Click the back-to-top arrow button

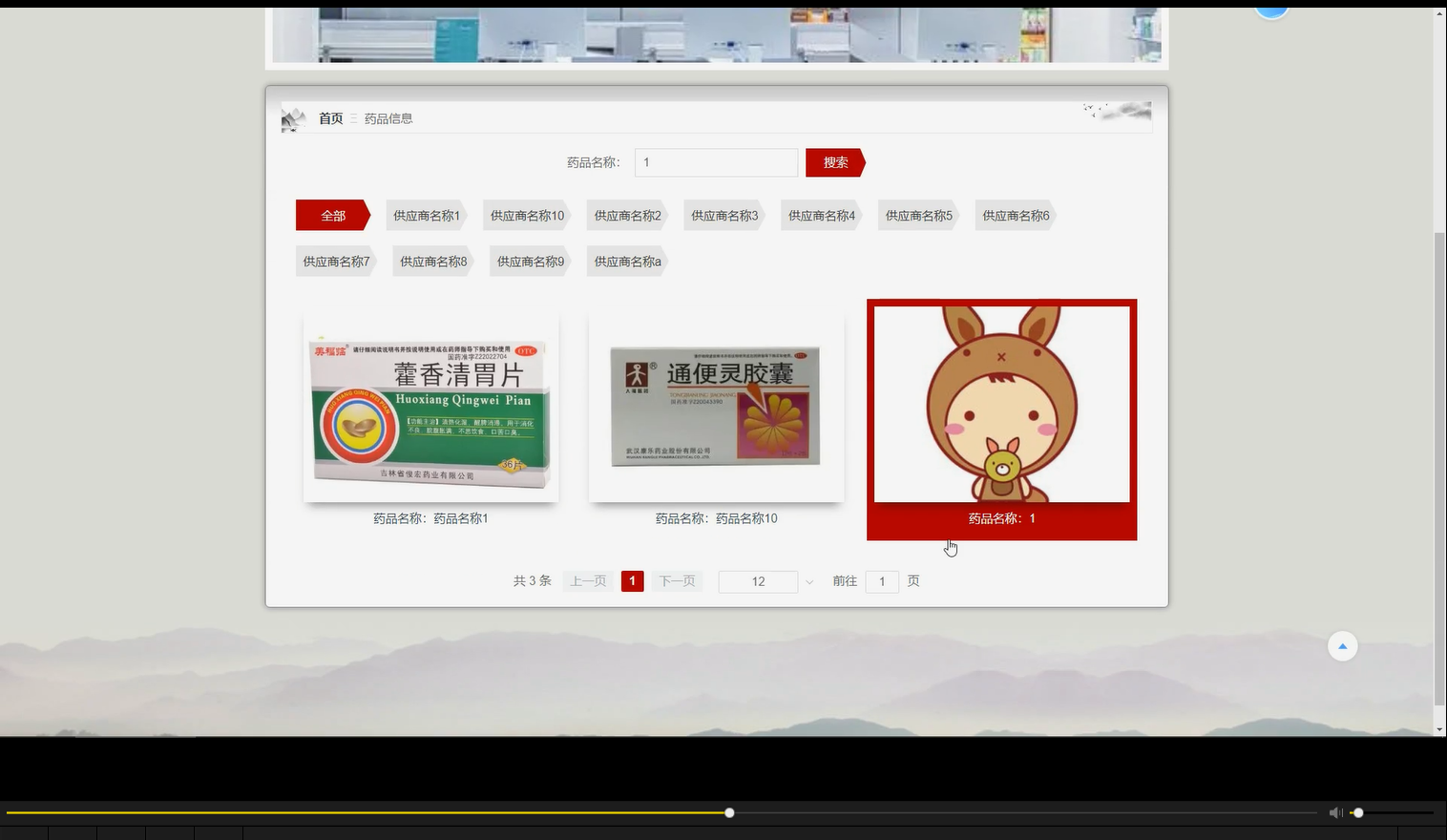[x=1342, y=646]
